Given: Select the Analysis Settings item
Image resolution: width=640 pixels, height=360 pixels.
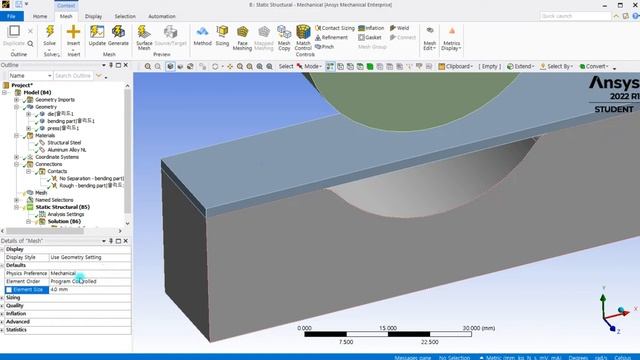Looking at the screenshot, I should click(66, 214).
